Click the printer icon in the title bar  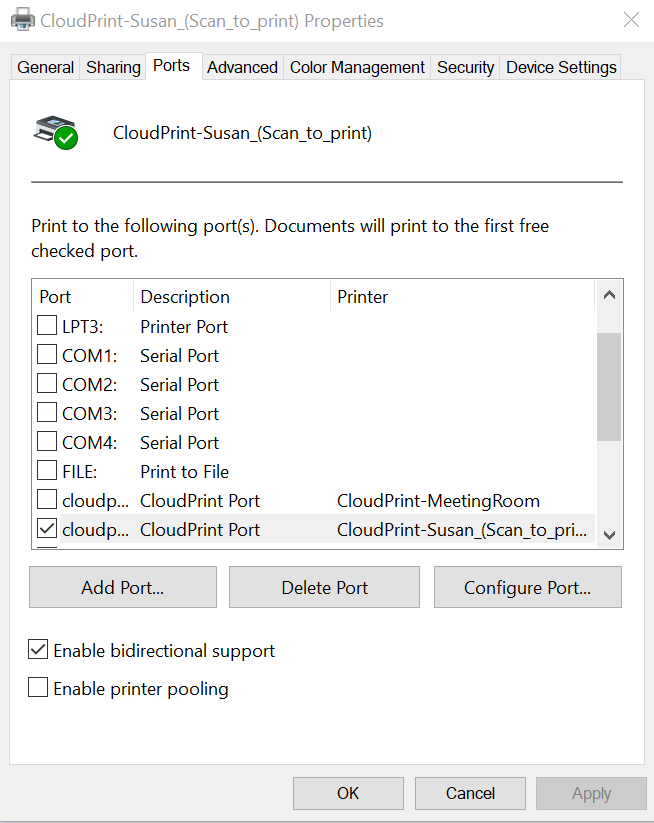coord(22,18)
